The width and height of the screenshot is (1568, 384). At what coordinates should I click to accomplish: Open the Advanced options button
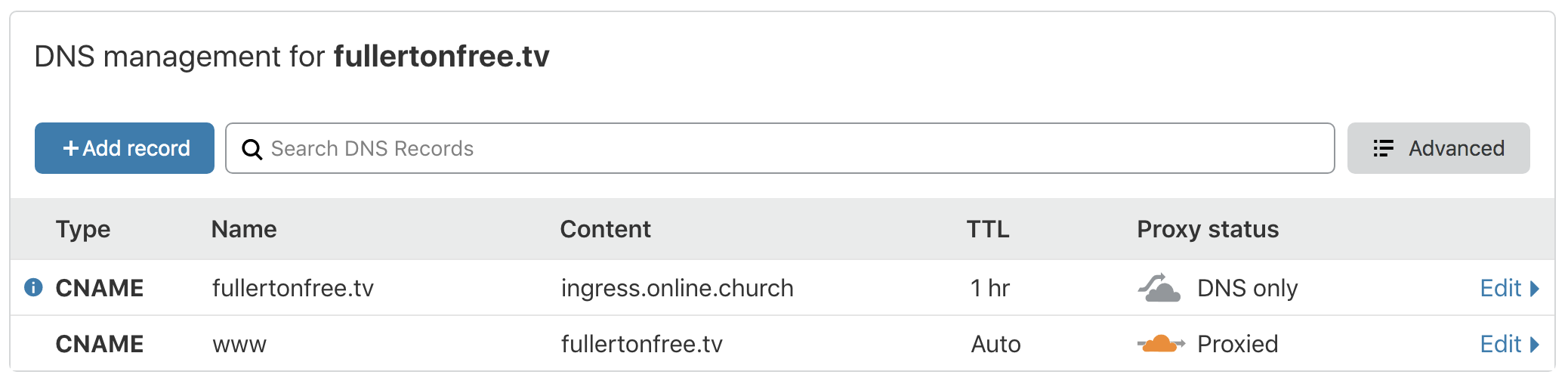(x=1438, y=148)
